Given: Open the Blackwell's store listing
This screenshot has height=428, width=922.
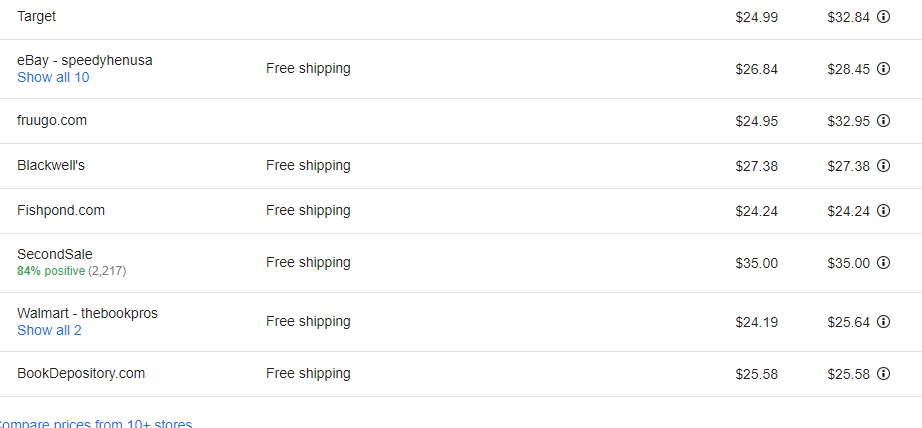Looking at the screenshot, I should click(51, 166).
